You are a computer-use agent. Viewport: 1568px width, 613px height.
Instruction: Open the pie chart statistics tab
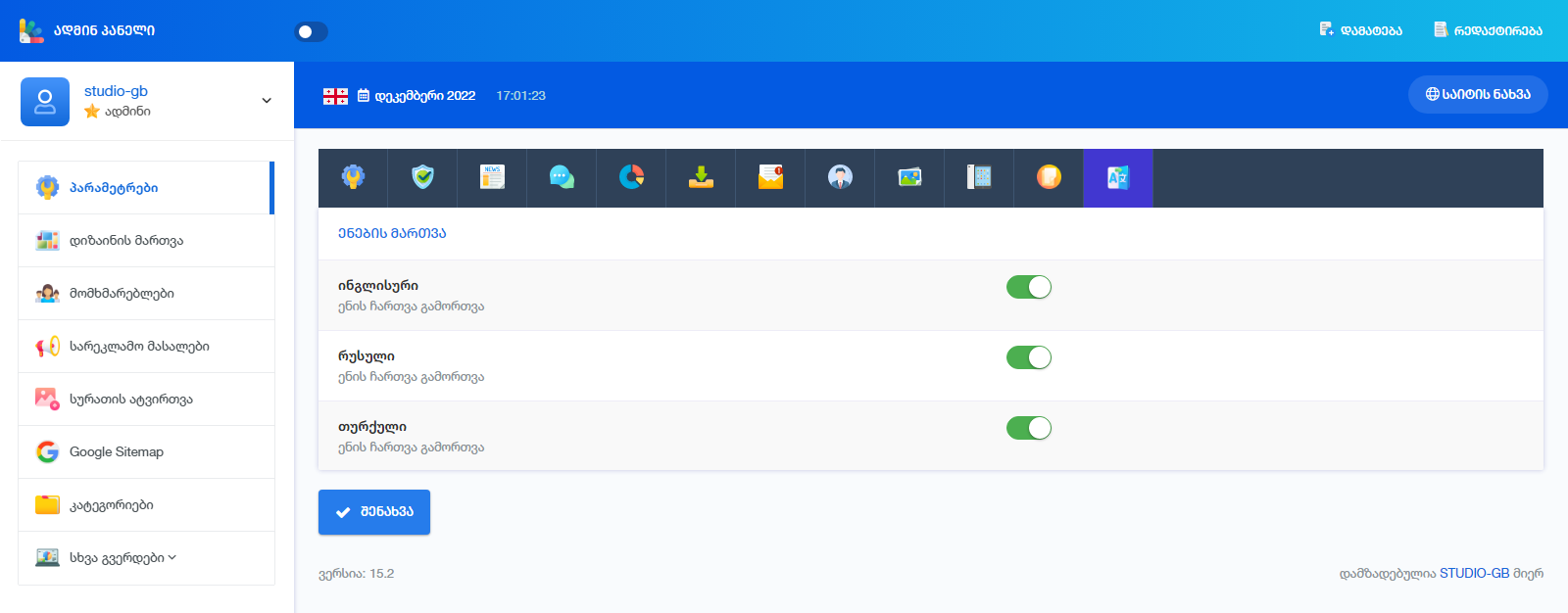coord(631,177)
